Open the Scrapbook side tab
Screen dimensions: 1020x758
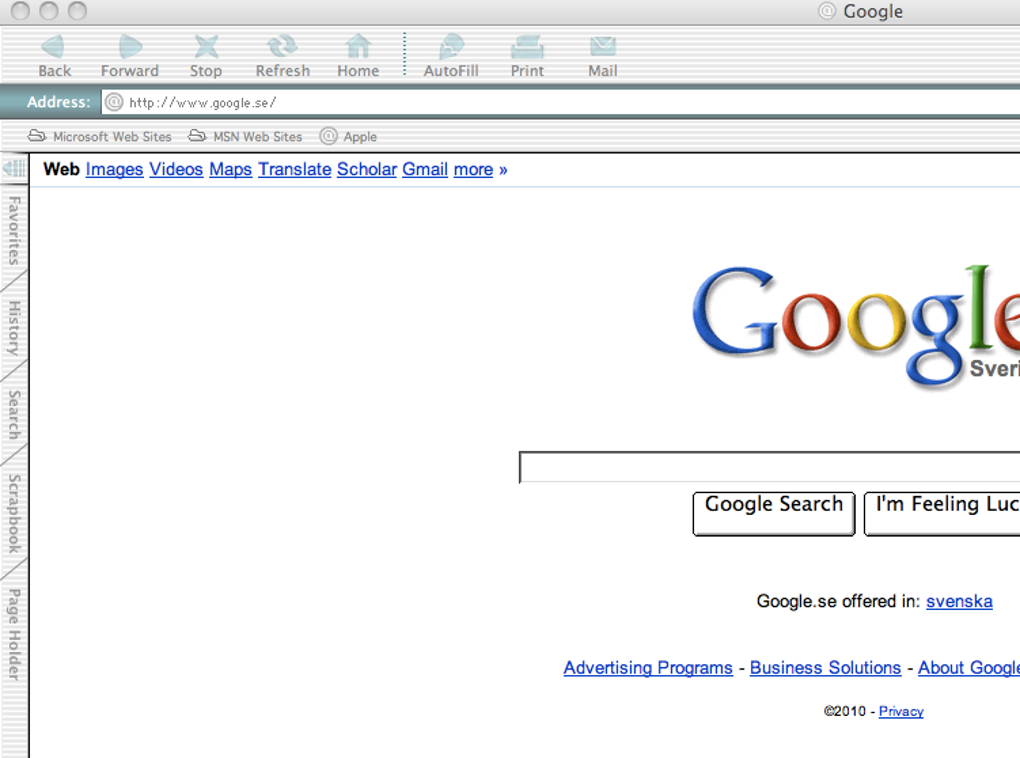click(14, 513)
